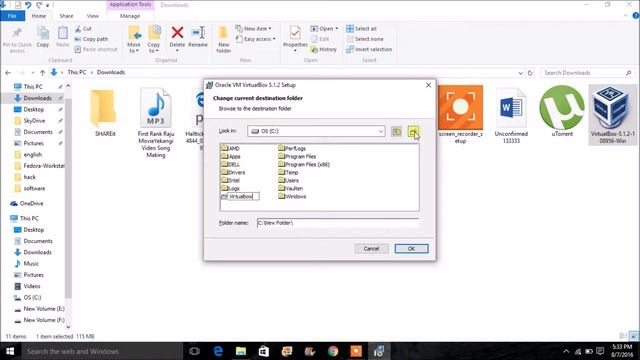Select the Logs folder in dialog list
Viewport: 640px width, 360px height.
pyautogui.click(x=231, y=188)
